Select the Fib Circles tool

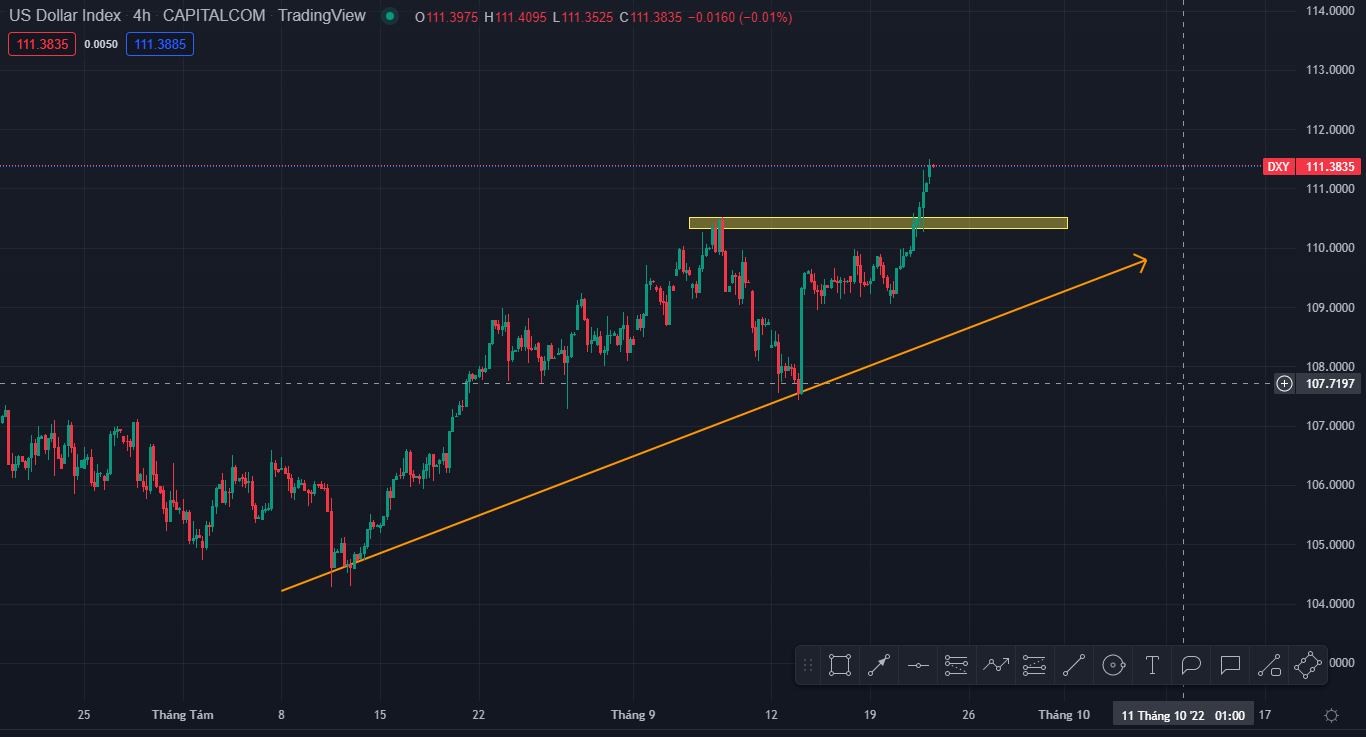tap(1113, 665)
